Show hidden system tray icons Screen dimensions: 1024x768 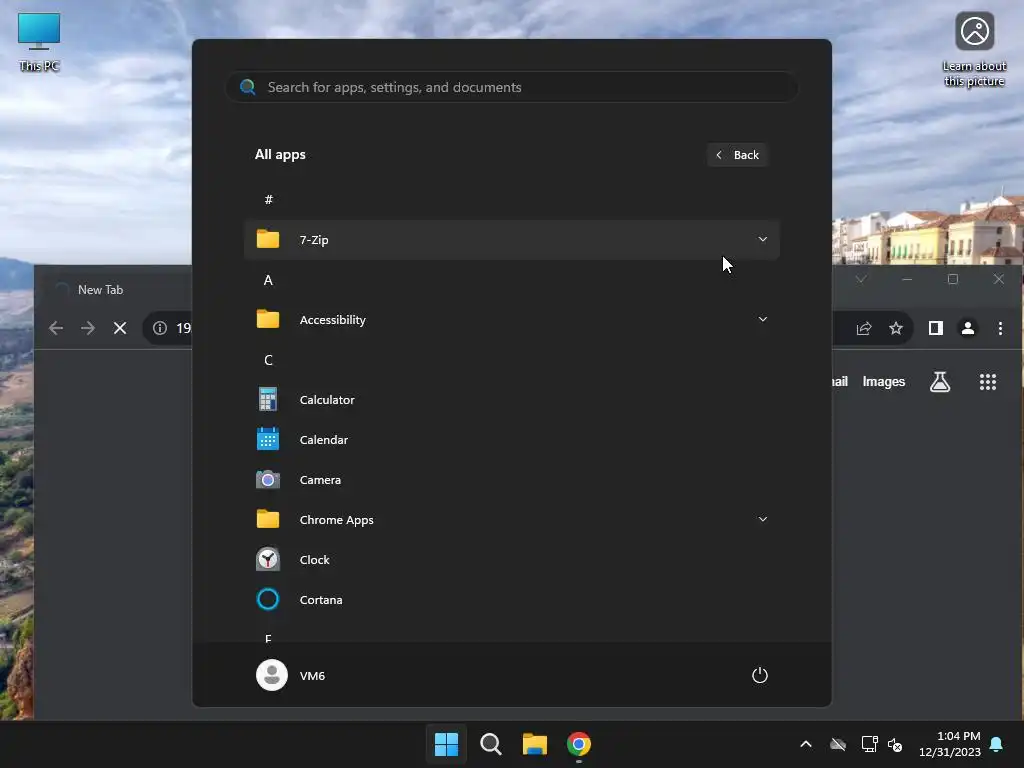pos(806,744)
